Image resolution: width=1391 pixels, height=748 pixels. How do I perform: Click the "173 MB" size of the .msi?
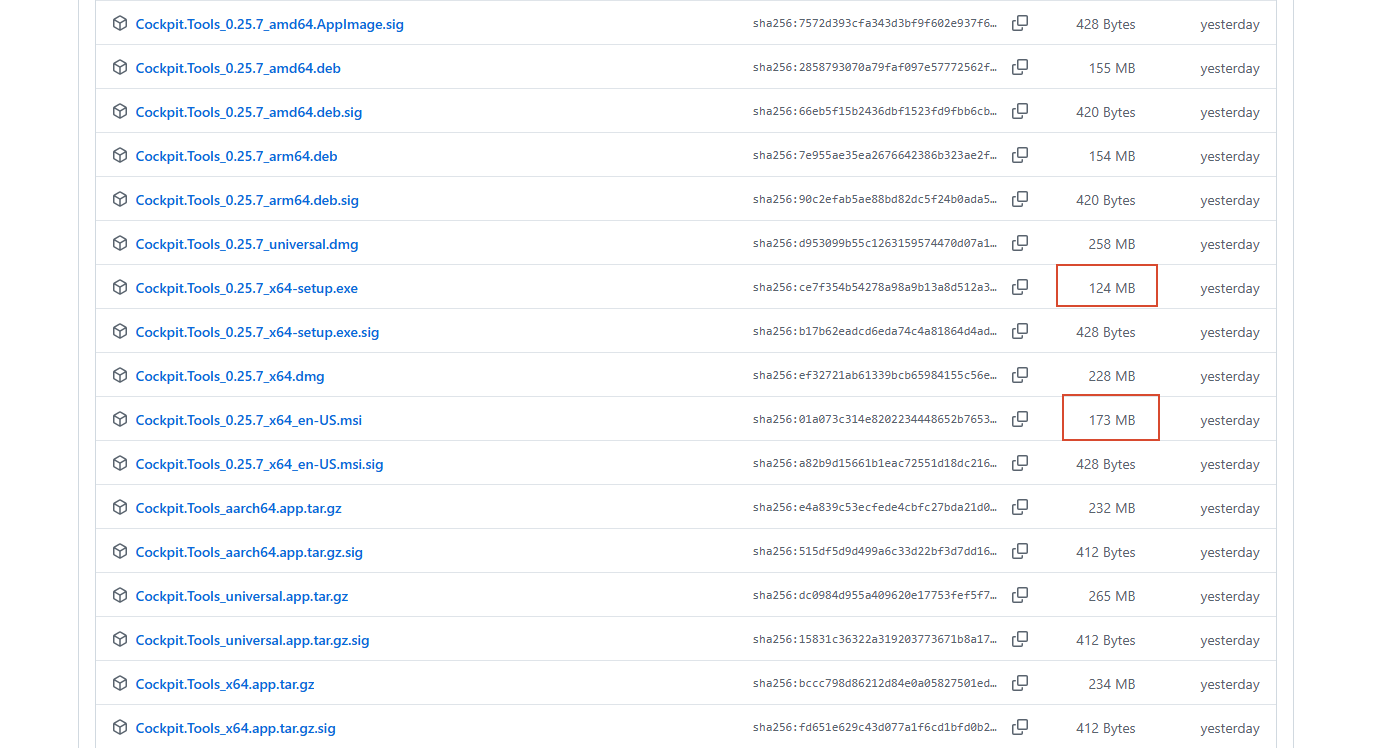[x=1112, y=420]
